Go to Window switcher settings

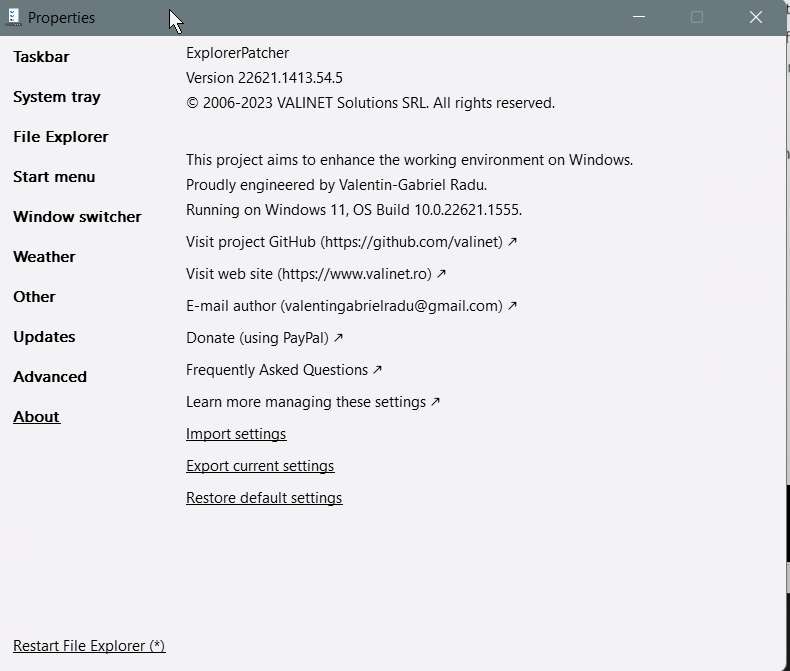click(x=77, y=217)
